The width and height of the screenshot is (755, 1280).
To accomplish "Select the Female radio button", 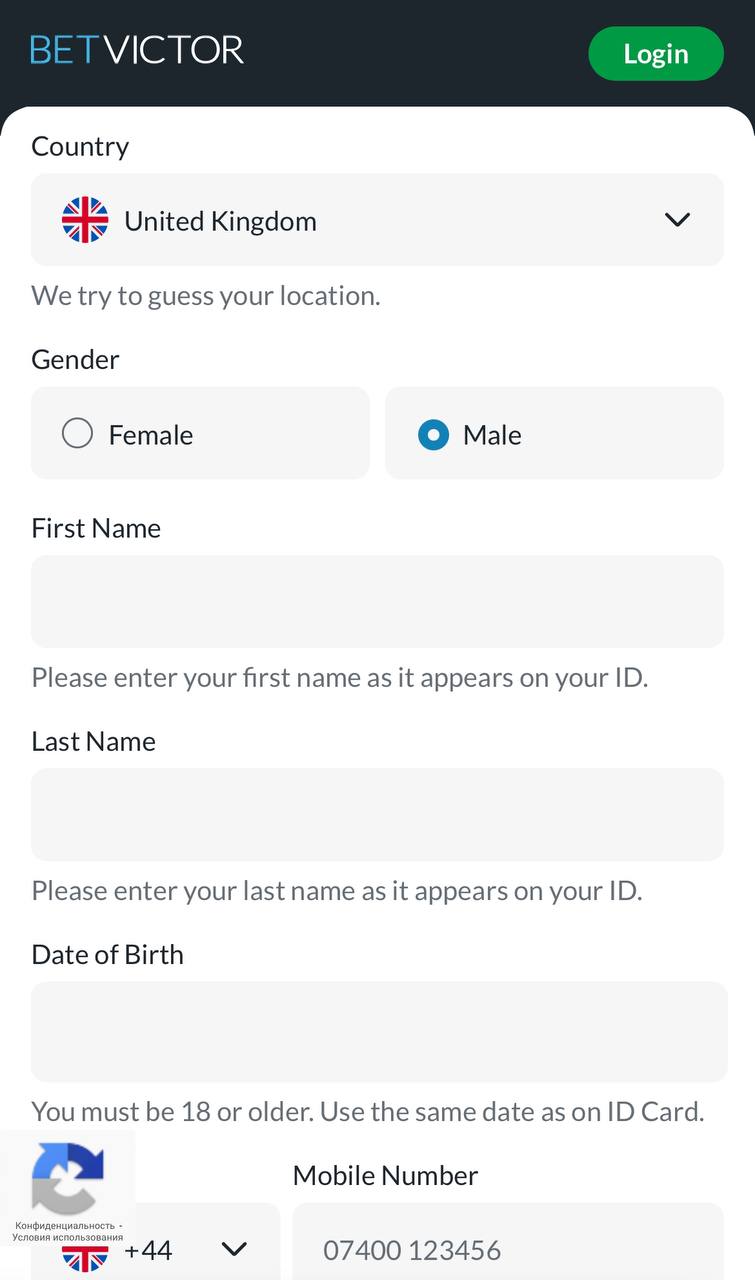I will (x=77, y=434).
